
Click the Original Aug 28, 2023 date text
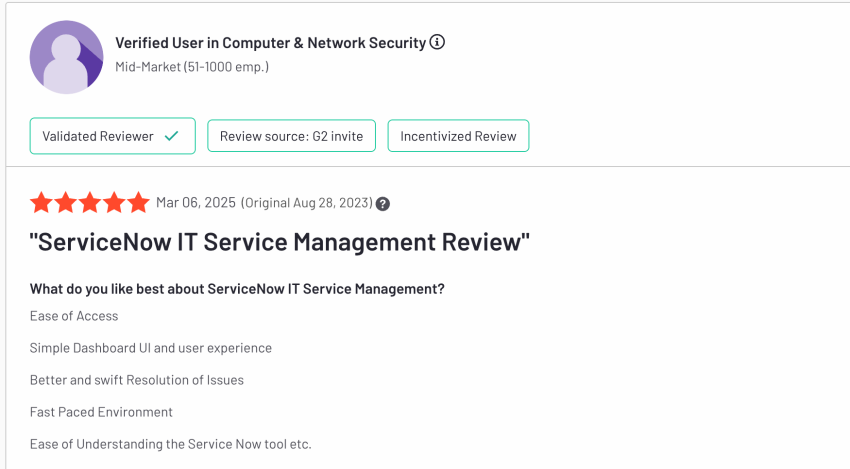307,203
